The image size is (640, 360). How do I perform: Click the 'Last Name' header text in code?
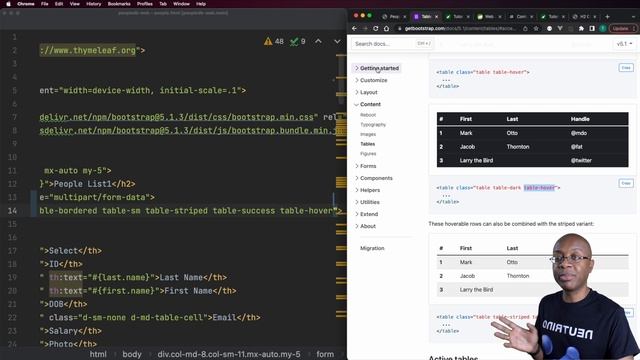pyautogui.click(x=181, y=278)
